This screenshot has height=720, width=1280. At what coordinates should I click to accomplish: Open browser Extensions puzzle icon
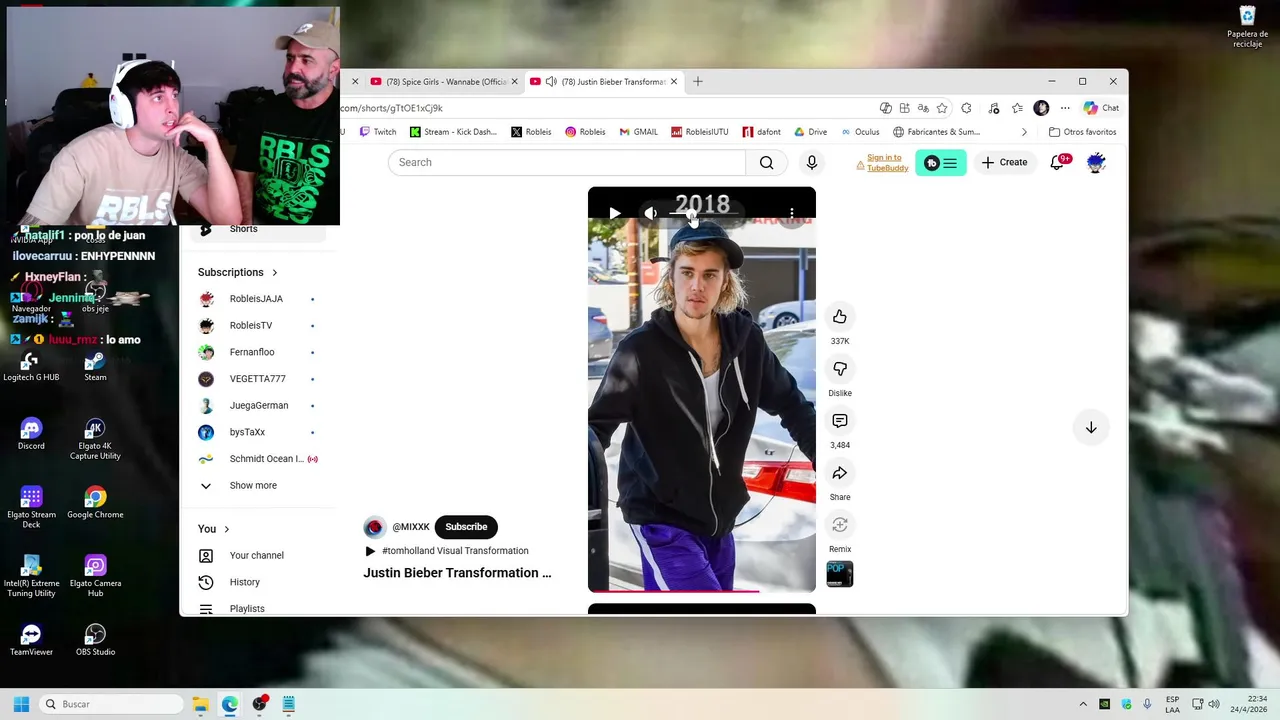[966, 108]
